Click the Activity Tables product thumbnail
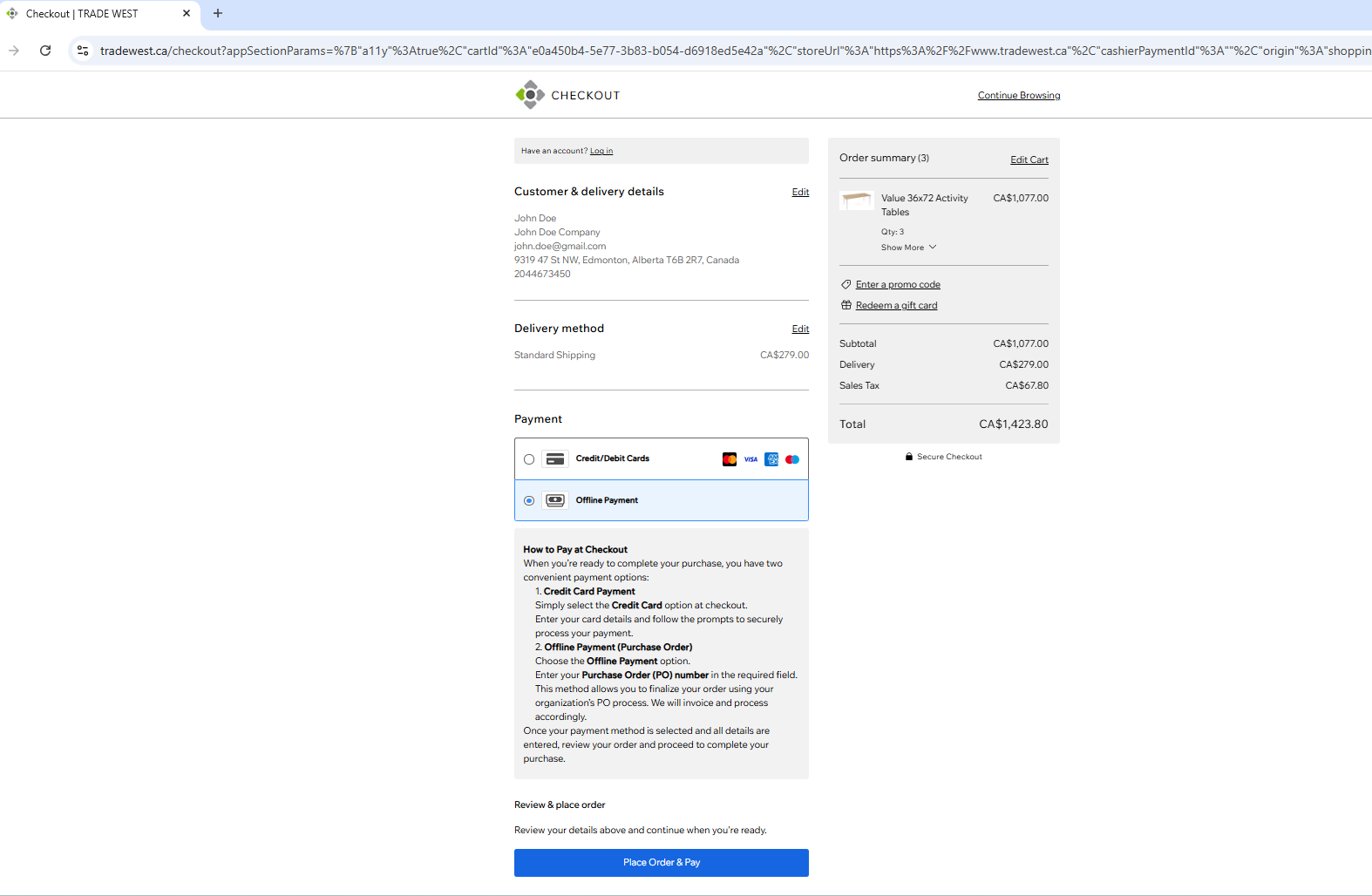The width and height of the screenshot is (1372, 896). point(856,200)
